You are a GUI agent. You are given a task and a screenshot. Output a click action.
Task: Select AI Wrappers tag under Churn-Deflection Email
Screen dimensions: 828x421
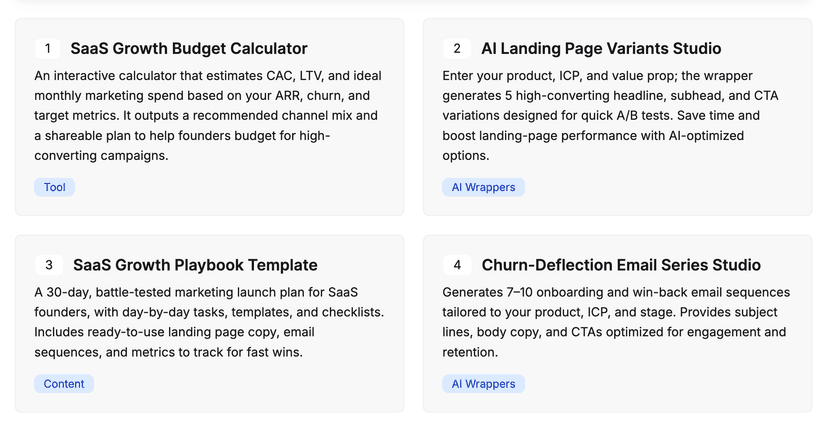coord(483,384)
